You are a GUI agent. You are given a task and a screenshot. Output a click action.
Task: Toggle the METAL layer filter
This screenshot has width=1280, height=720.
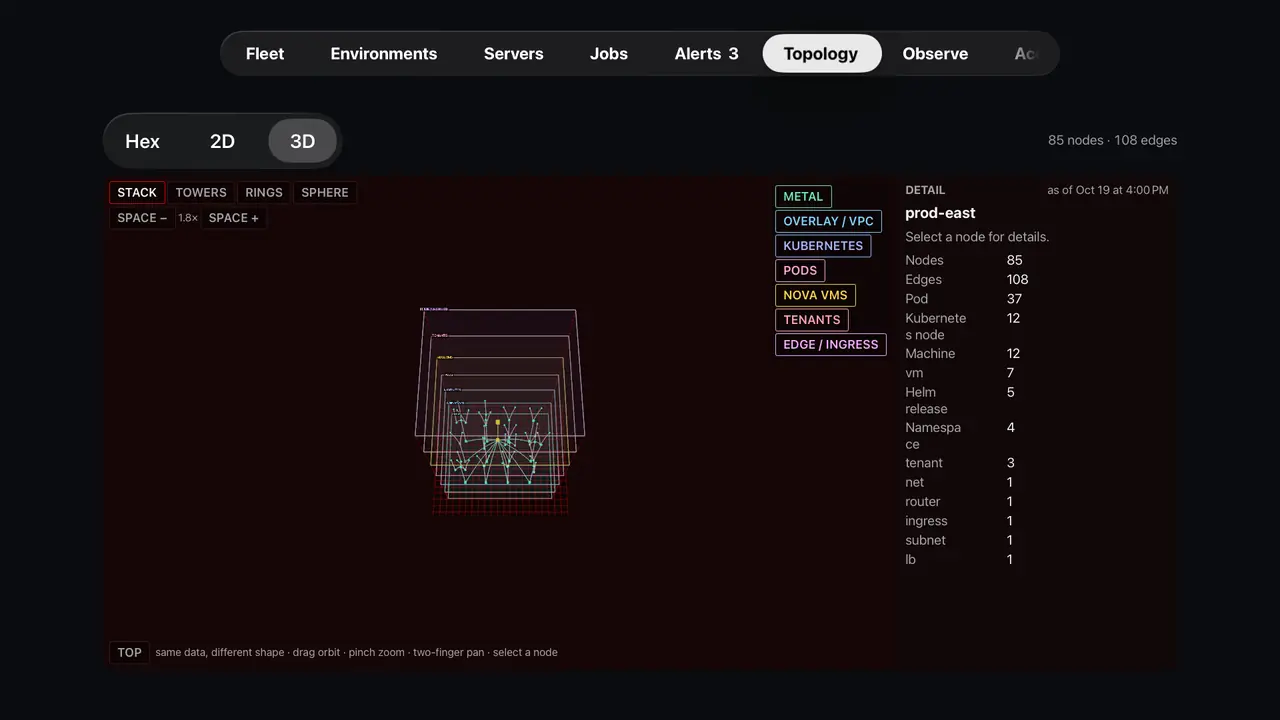(803, 197)
